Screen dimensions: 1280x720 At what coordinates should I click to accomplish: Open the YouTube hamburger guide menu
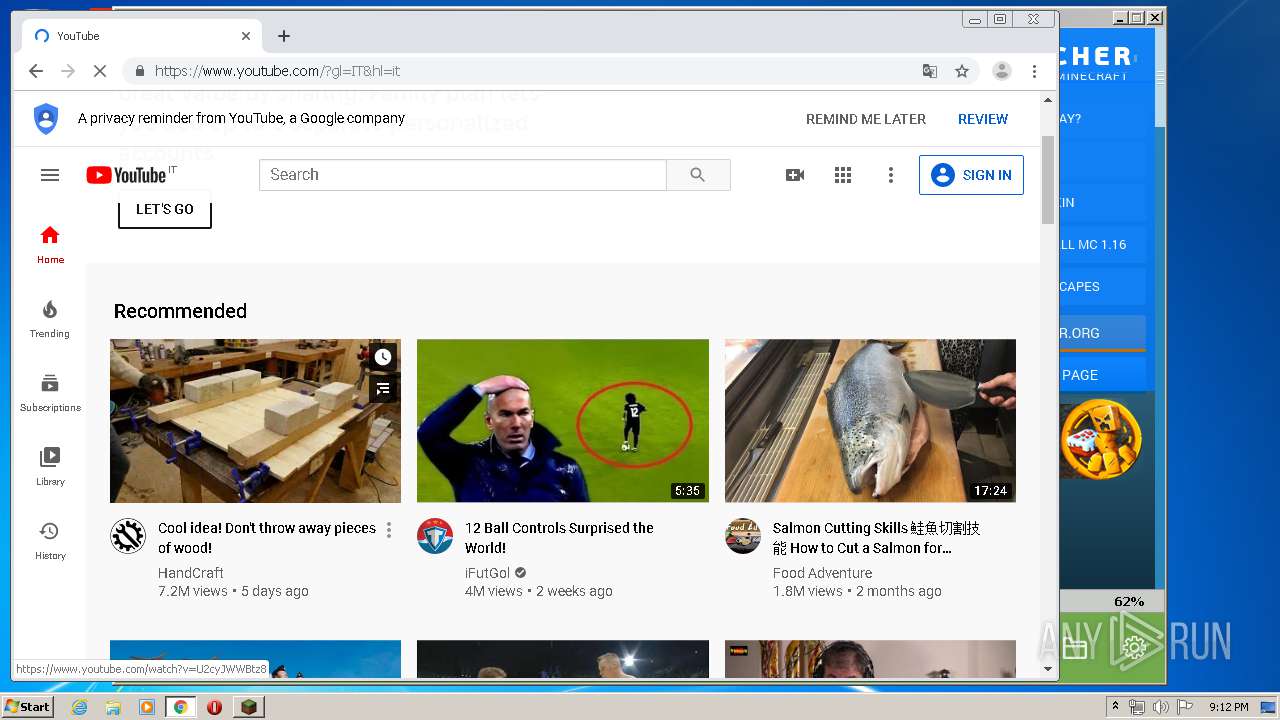pyautogui.click(x=50, y=175)
